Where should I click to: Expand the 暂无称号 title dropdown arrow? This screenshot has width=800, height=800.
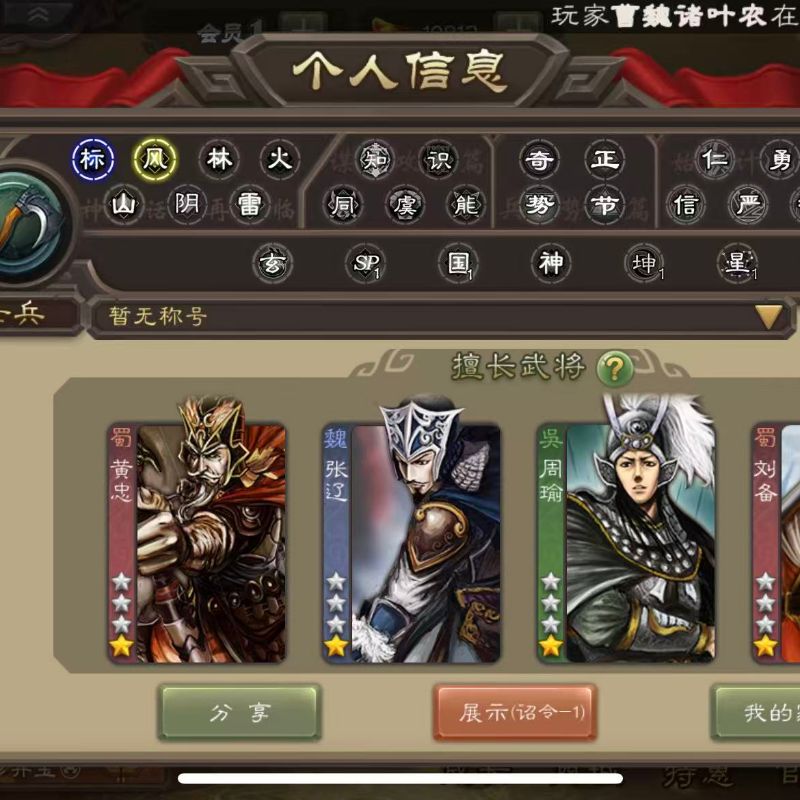pos(769,317)
